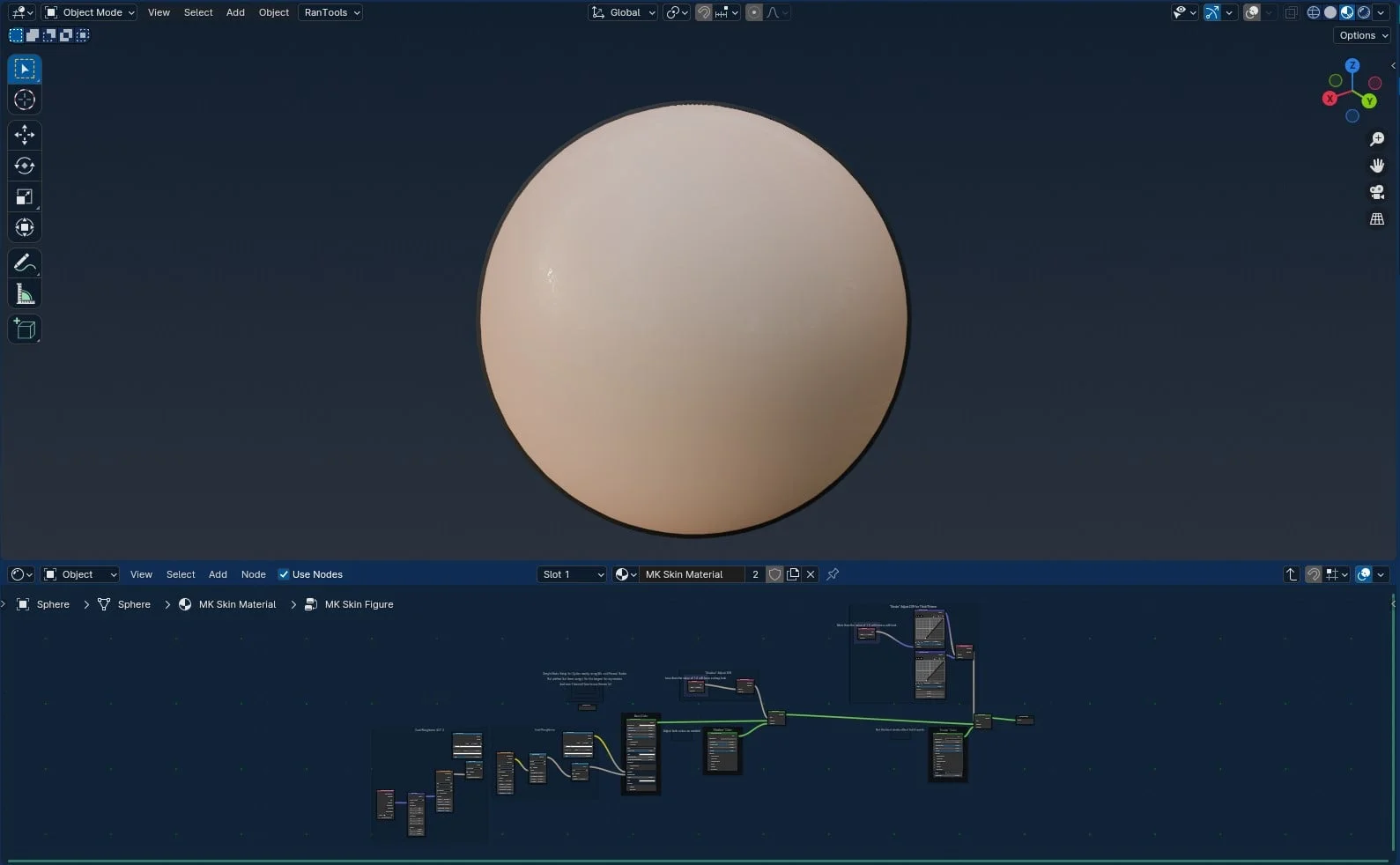Enable the fake user shield for material
This screenshot has width=1400, height=865.
click(x=775, y=574)
